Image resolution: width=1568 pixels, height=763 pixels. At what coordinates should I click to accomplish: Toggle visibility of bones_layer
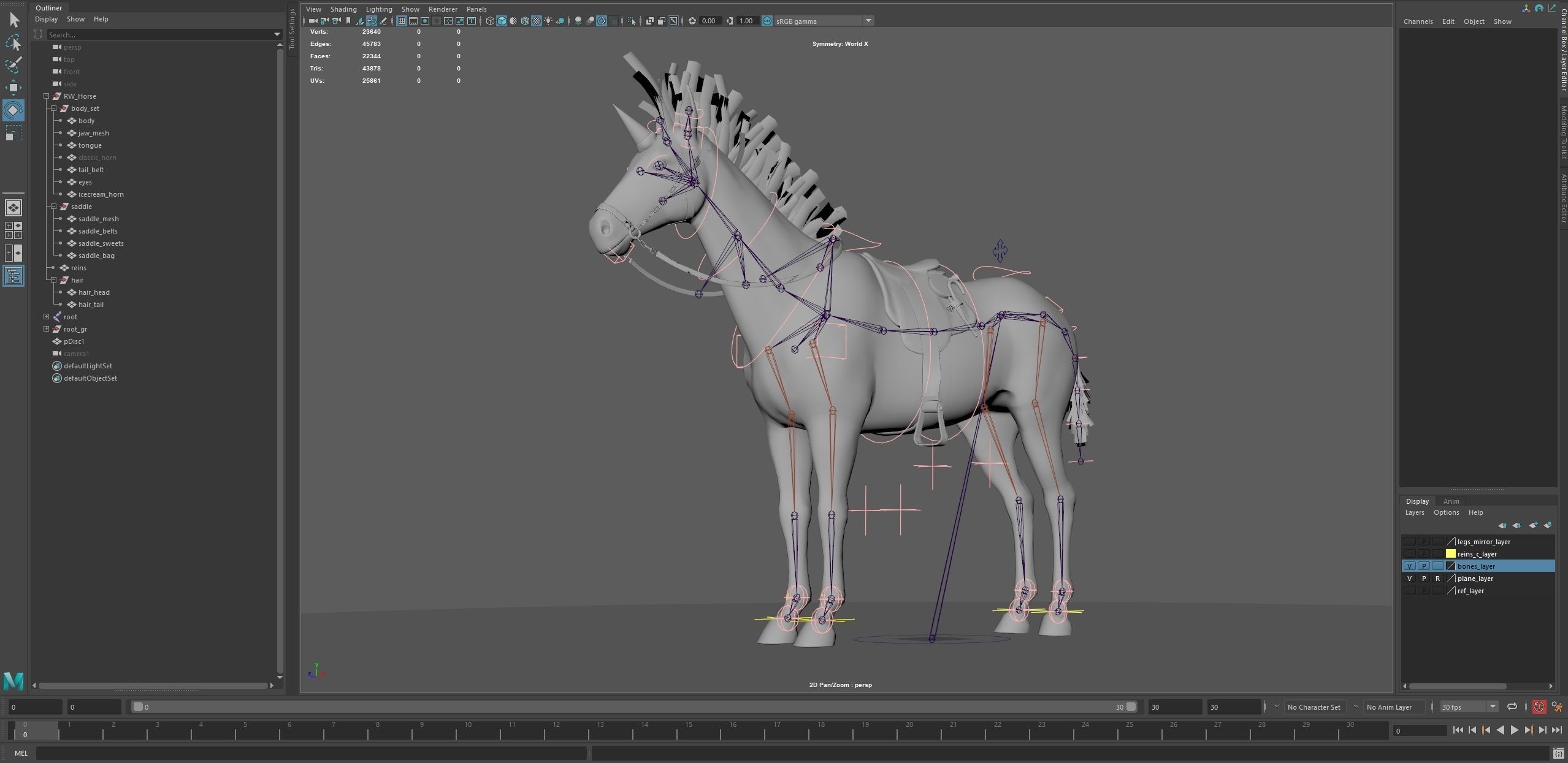(x=1409, y=566)
